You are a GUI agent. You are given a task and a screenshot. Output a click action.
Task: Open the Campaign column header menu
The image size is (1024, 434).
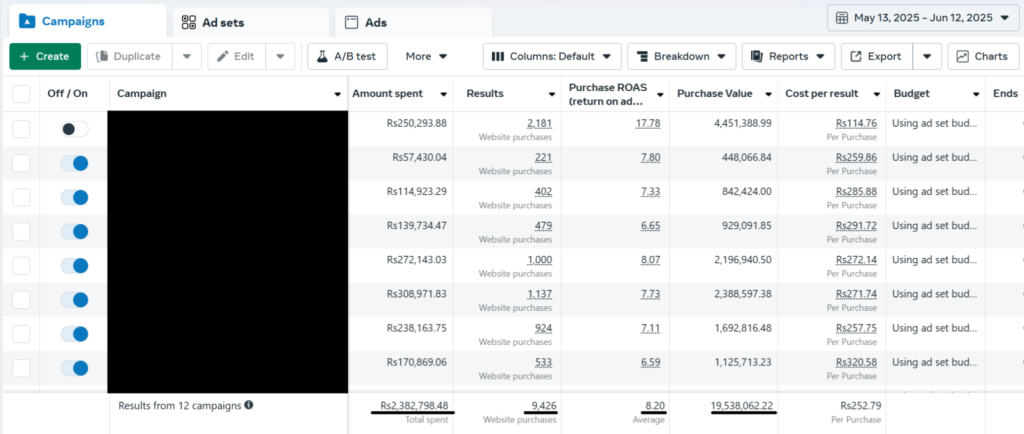pyautogui.click(x=338, y=95)
